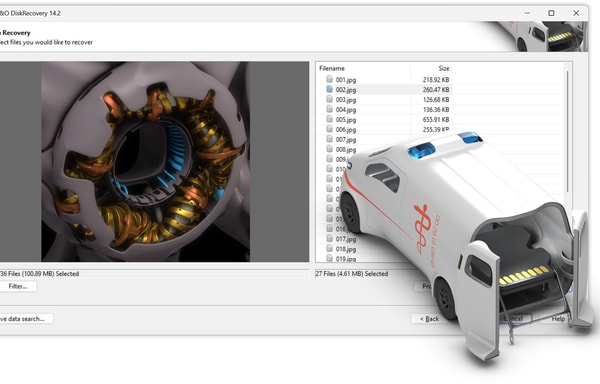Click the 008.jpg filename text
600x384 pixels.
[346, 150]
